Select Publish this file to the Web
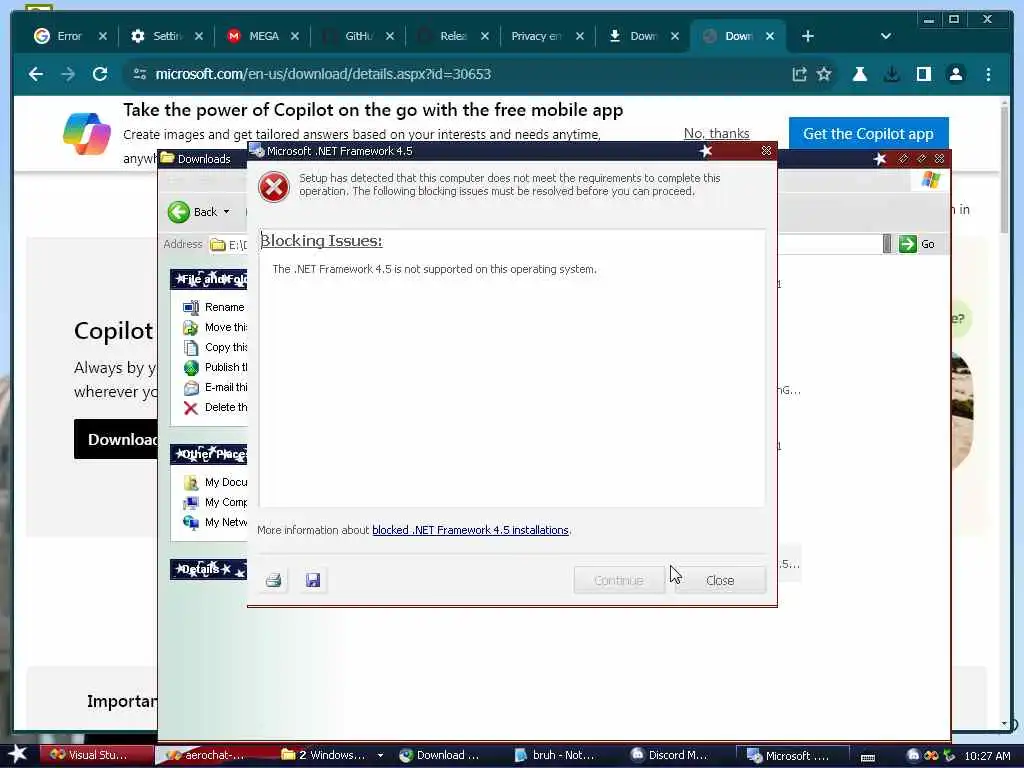The width and height of the screenshot is (1024, 768). tap(215, 367)
